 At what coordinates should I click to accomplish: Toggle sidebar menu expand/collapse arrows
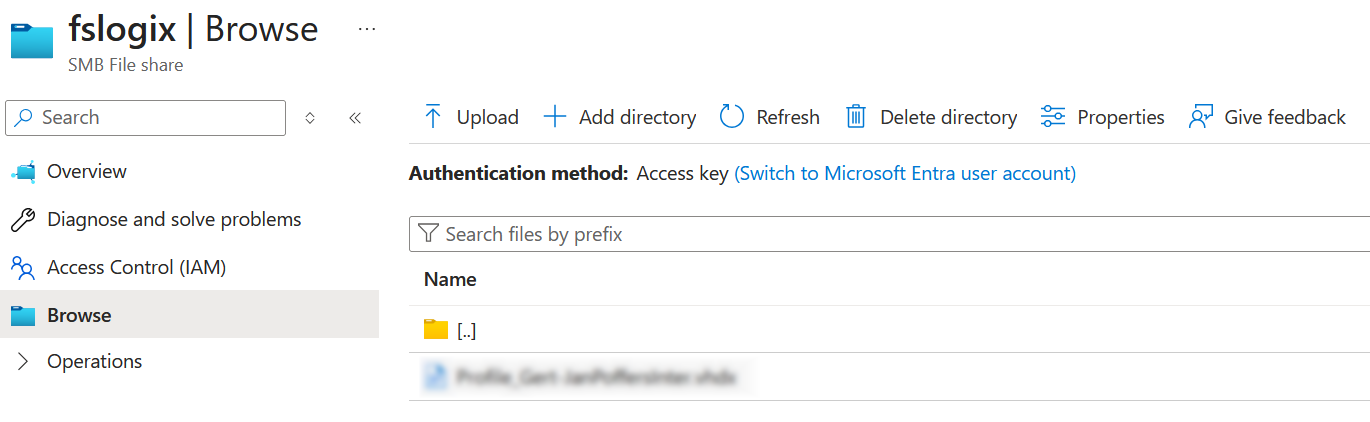tap(310, 118)
